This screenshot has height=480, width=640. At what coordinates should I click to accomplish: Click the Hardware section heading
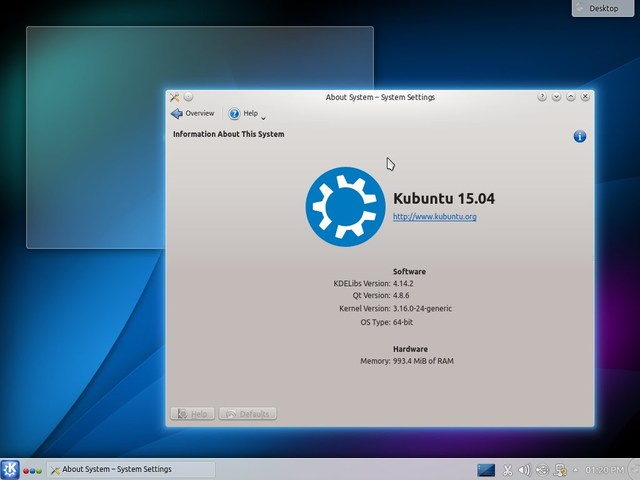(410, 349)
